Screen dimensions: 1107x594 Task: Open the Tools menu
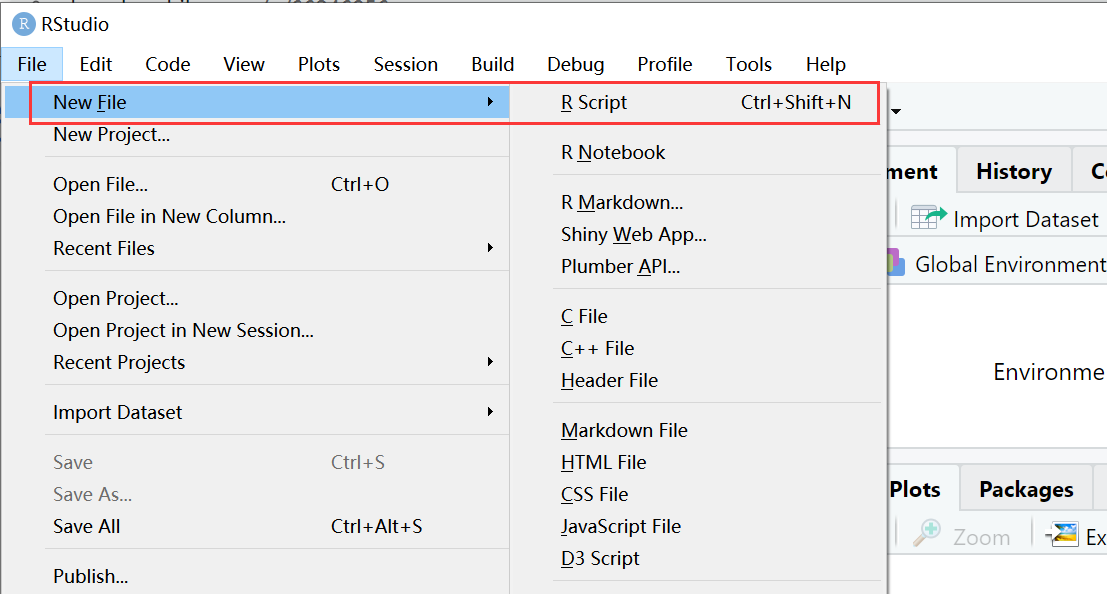pyautogui.click(x=748, y=63)
